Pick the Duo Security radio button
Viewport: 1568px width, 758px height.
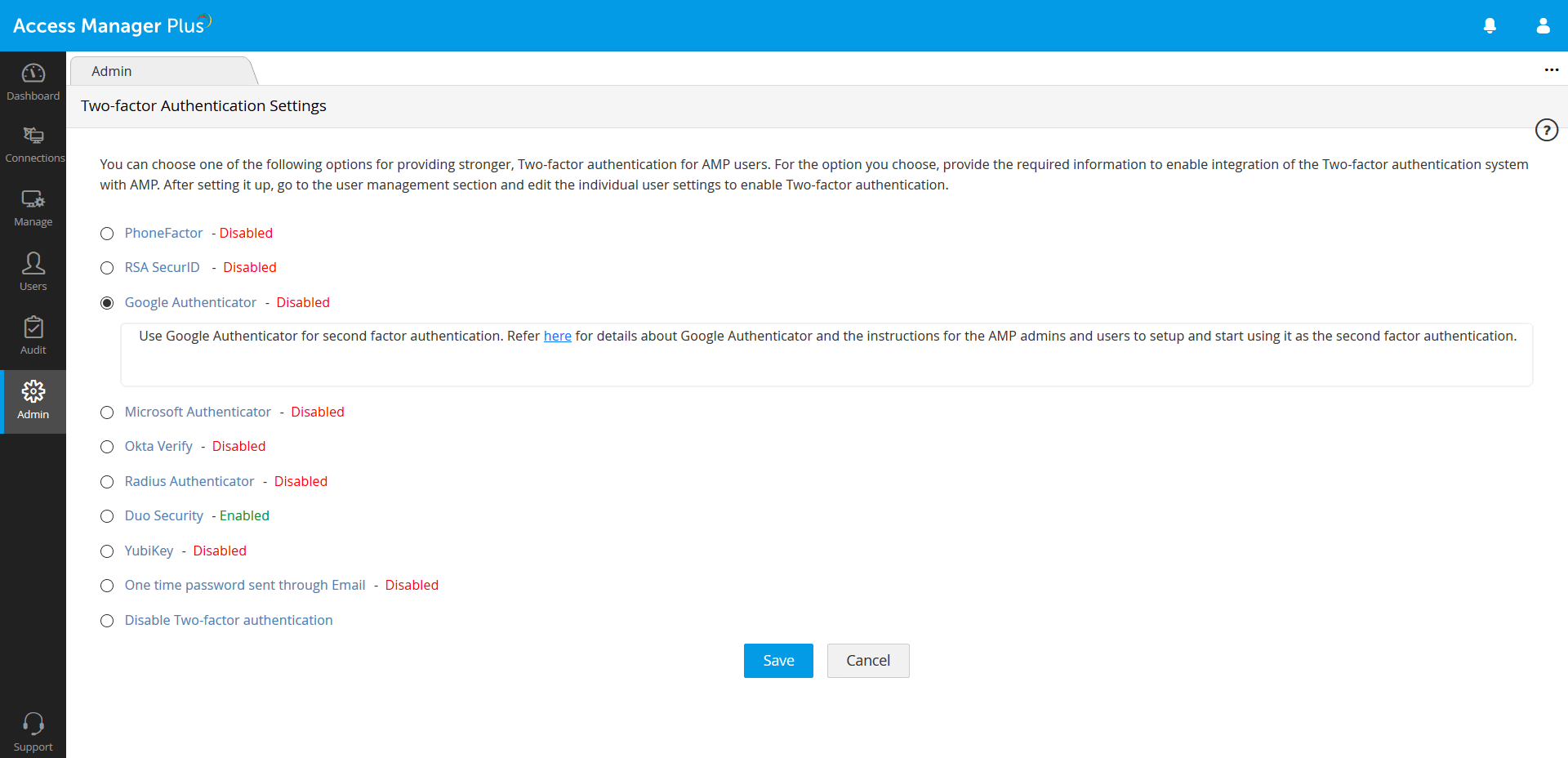107,516
